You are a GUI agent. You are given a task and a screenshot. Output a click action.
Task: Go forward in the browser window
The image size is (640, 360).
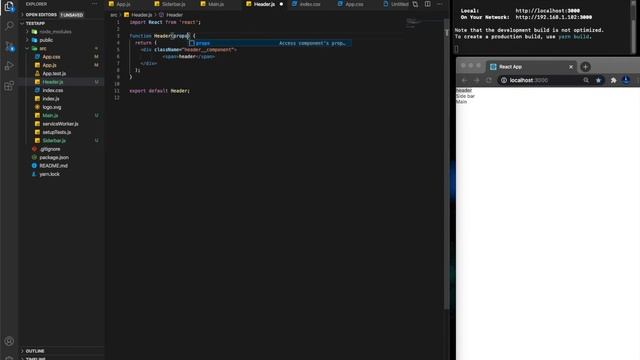(x=476, y=80)
